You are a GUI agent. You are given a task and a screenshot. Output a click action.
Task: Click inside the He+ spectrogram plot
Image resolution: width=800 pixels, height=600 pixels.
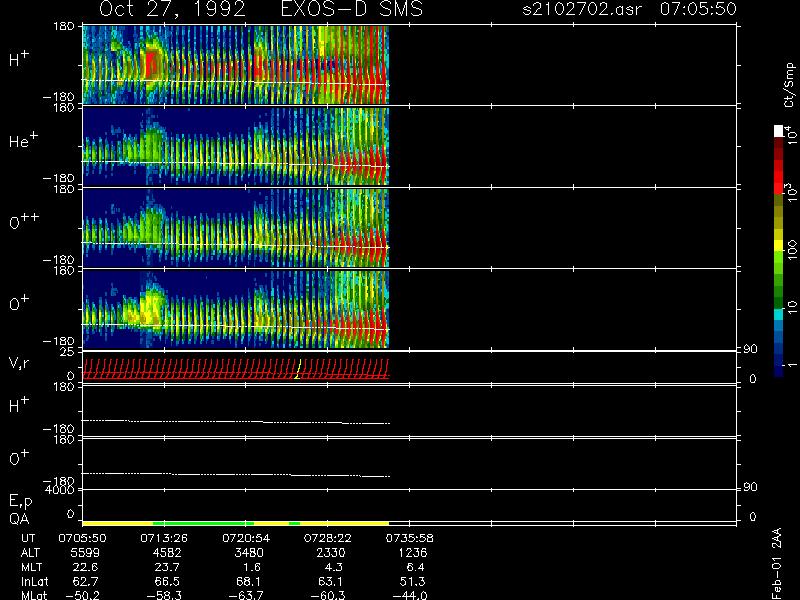(x=236, y=146)
